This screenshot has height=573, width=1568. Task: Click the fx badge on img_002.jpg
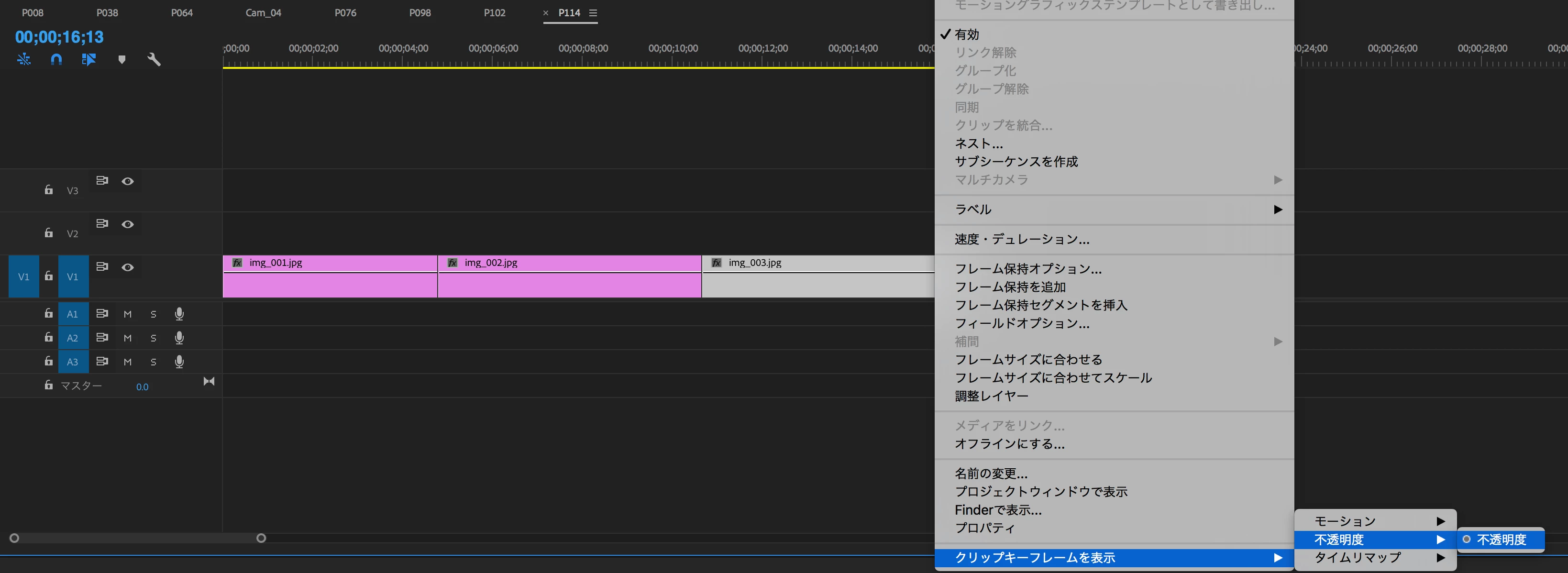click(452, 263)
